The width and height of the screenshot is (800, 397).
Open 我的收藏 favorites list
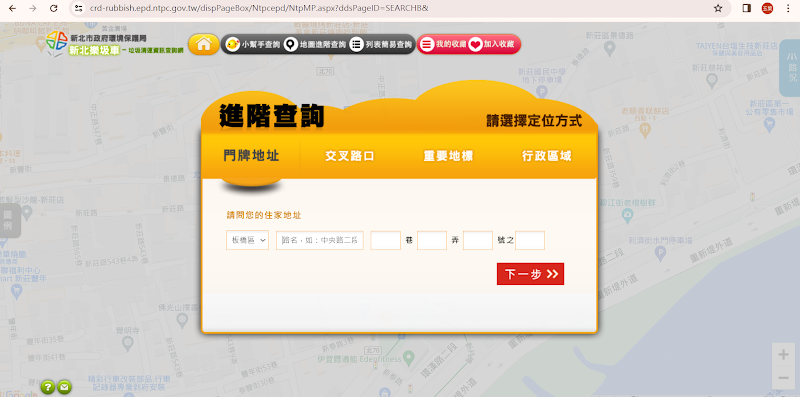443,45
